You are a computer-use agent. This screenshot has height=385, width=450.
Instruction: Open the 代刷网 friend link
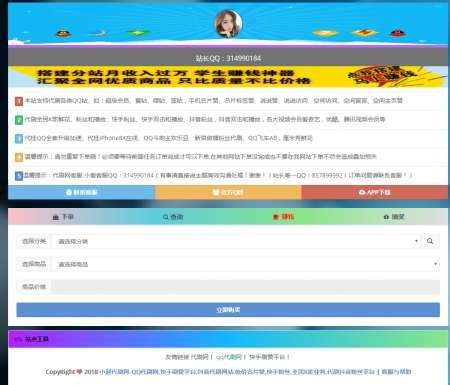pos(199,357)
